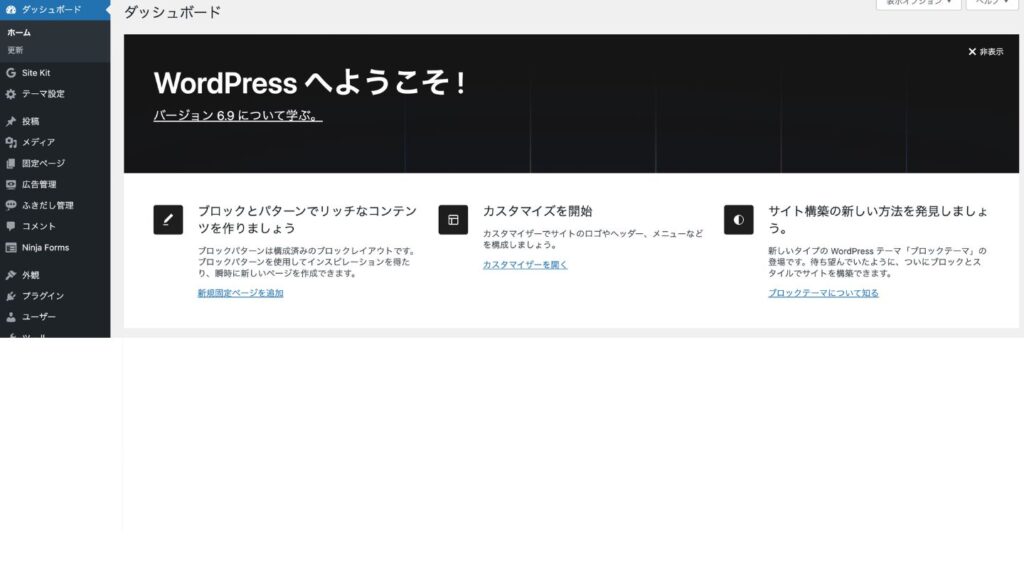Click the Ninja Forms icon
The width and height of the screenshot is (1024, 576).
point(11,247)
